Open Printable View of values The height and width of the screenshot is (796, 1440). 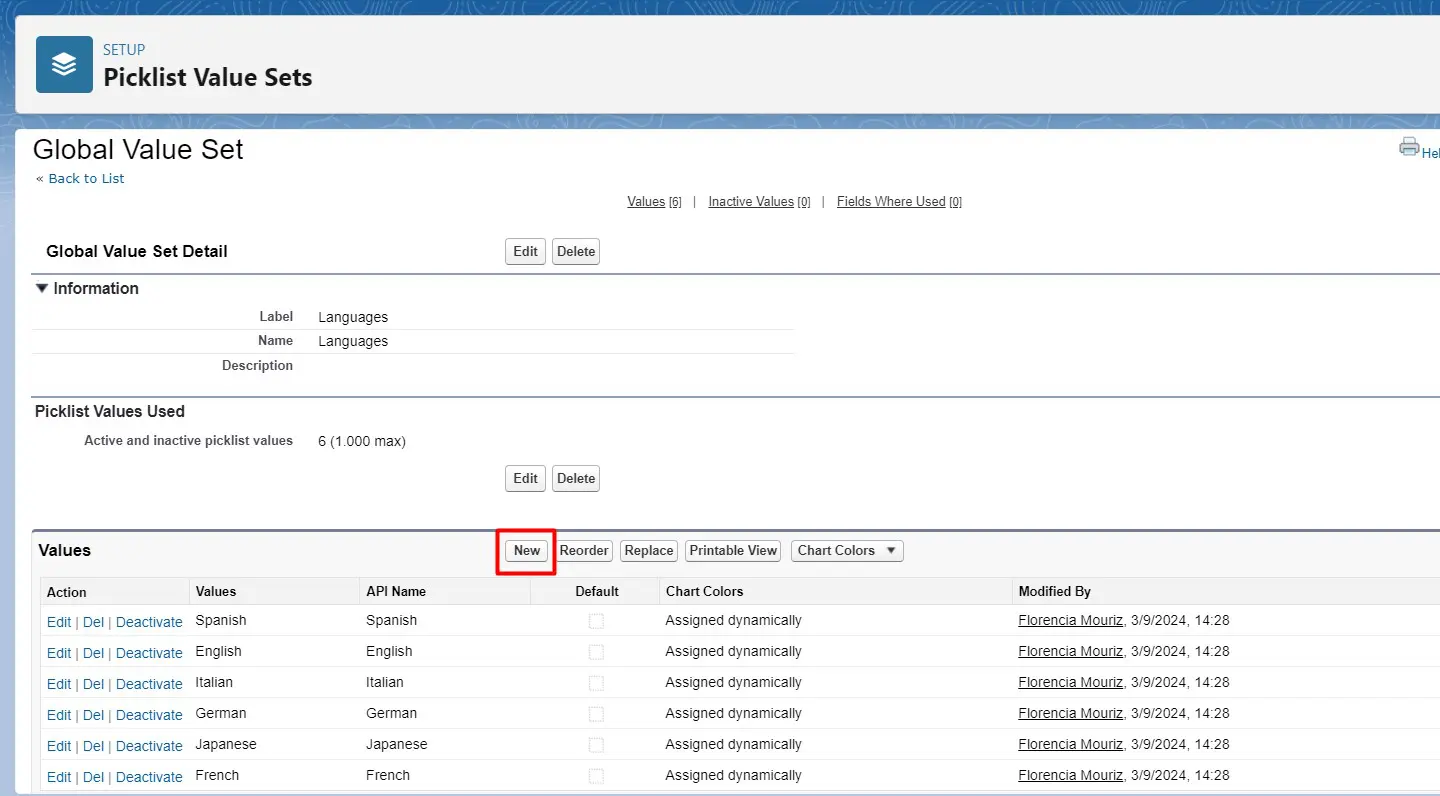click(733, 551)
